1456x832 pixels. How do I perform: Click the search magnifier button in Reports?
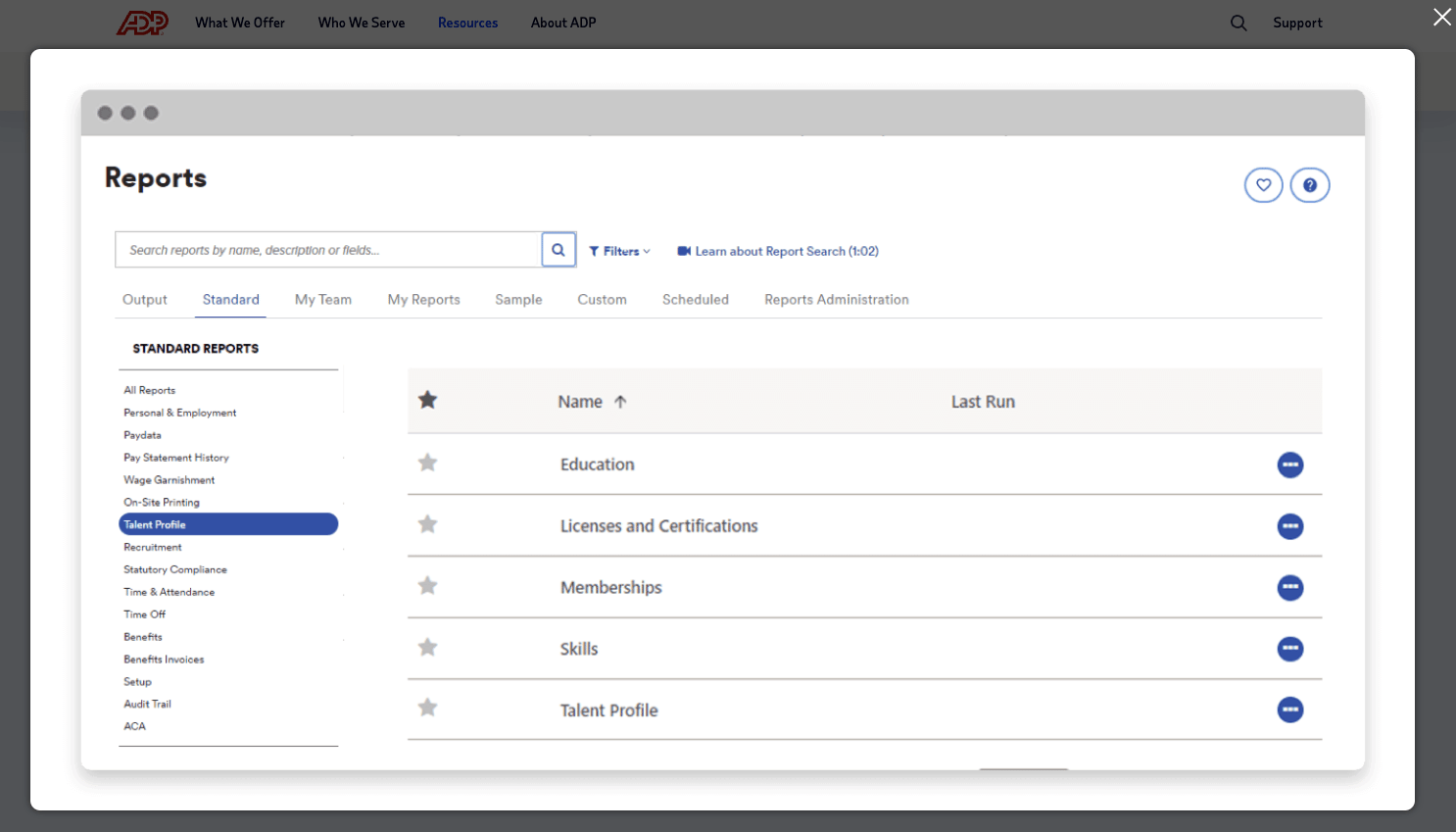pos(558,250)
